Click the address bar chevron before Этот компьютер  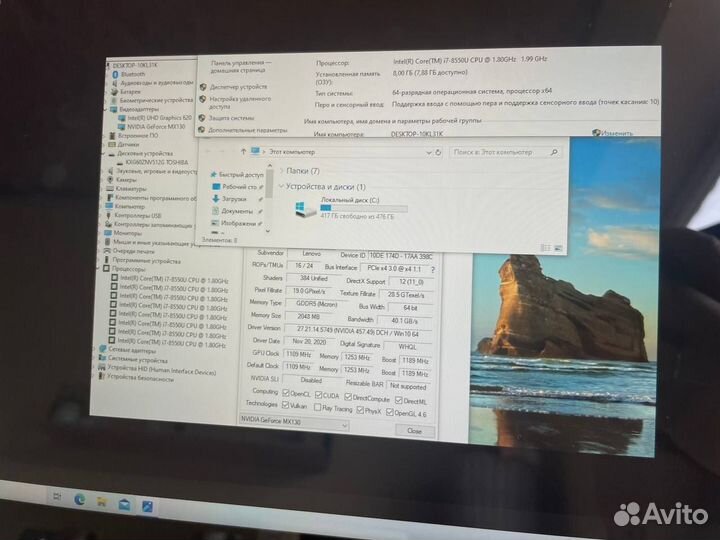click(x=264, y=152)
